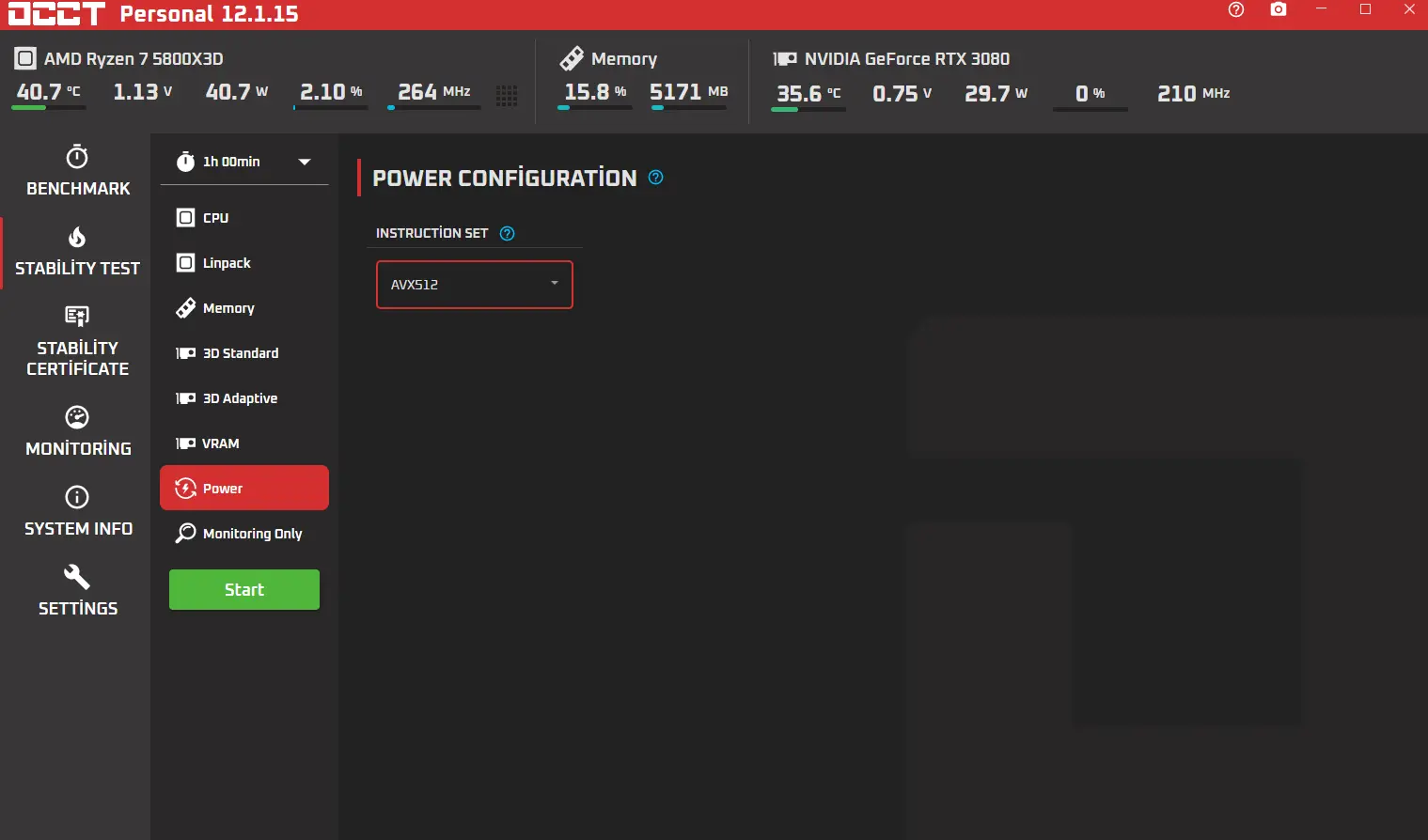
Task: Select the Linpack test
Action: point(244,263)
